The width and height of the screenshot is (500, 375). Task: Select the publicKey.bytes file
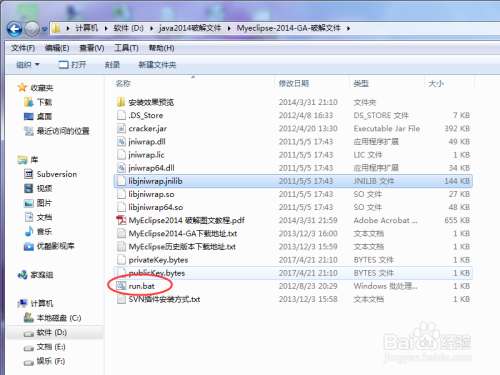293,273
